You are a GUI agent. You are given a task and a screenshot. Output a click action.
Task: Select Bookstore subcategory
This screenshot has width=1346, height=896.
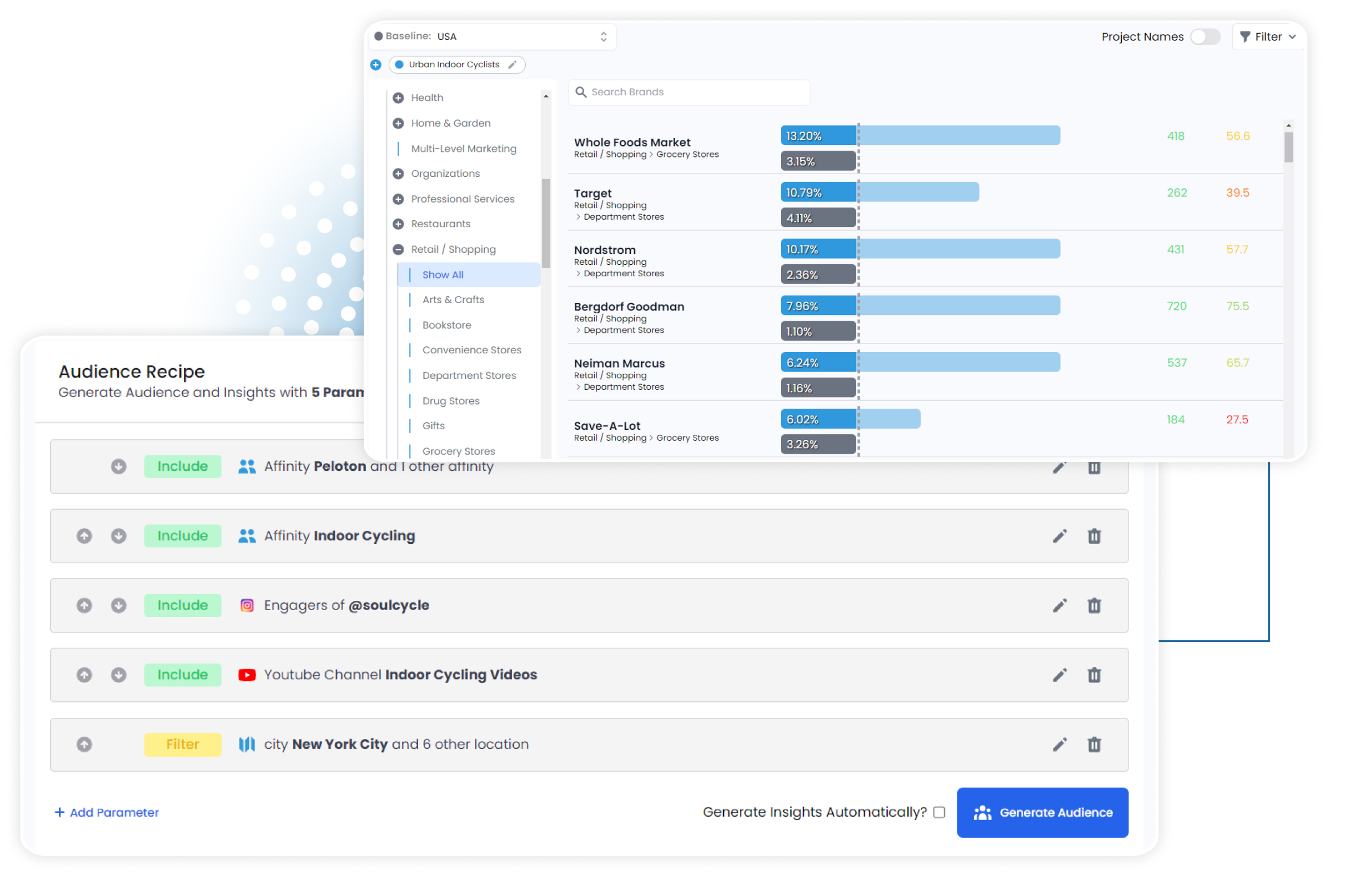[446, 325]
